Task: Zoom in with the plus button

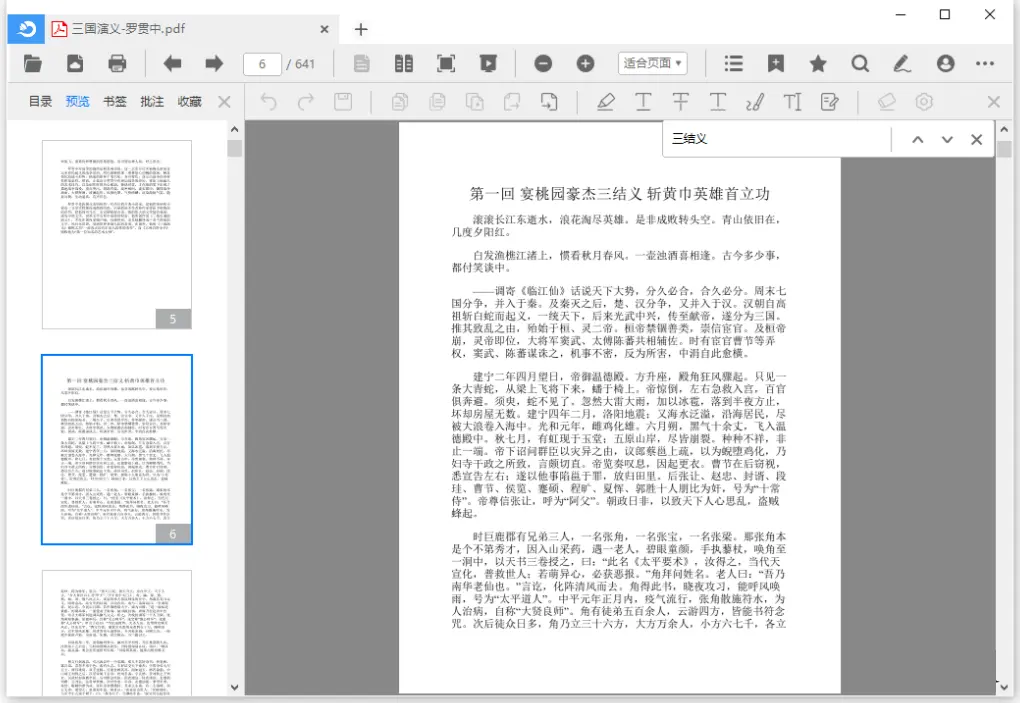Action: pos(585,63)
